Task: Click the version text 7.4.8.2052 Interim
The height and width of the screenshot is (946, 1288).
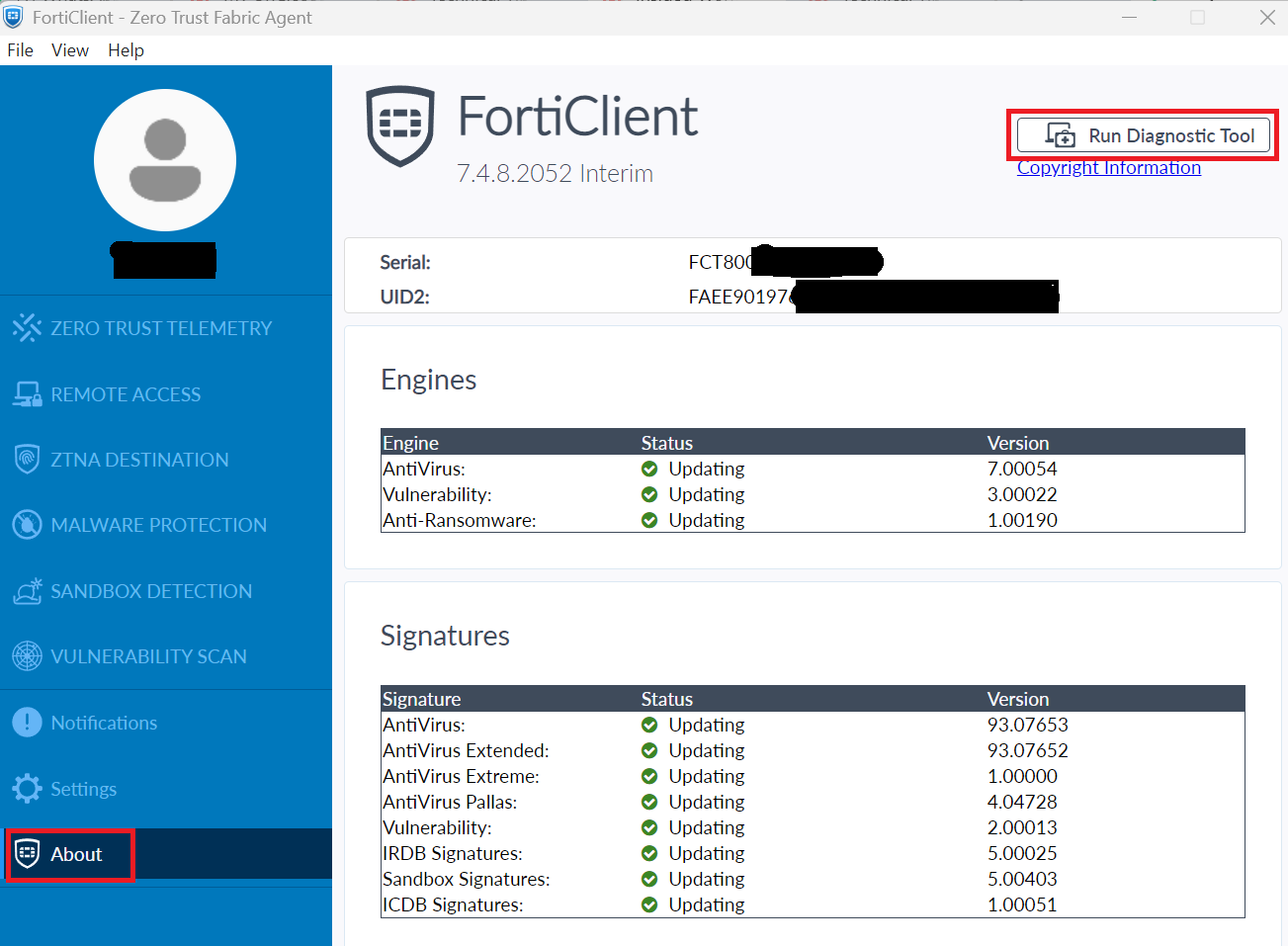Action: (555, 173)
